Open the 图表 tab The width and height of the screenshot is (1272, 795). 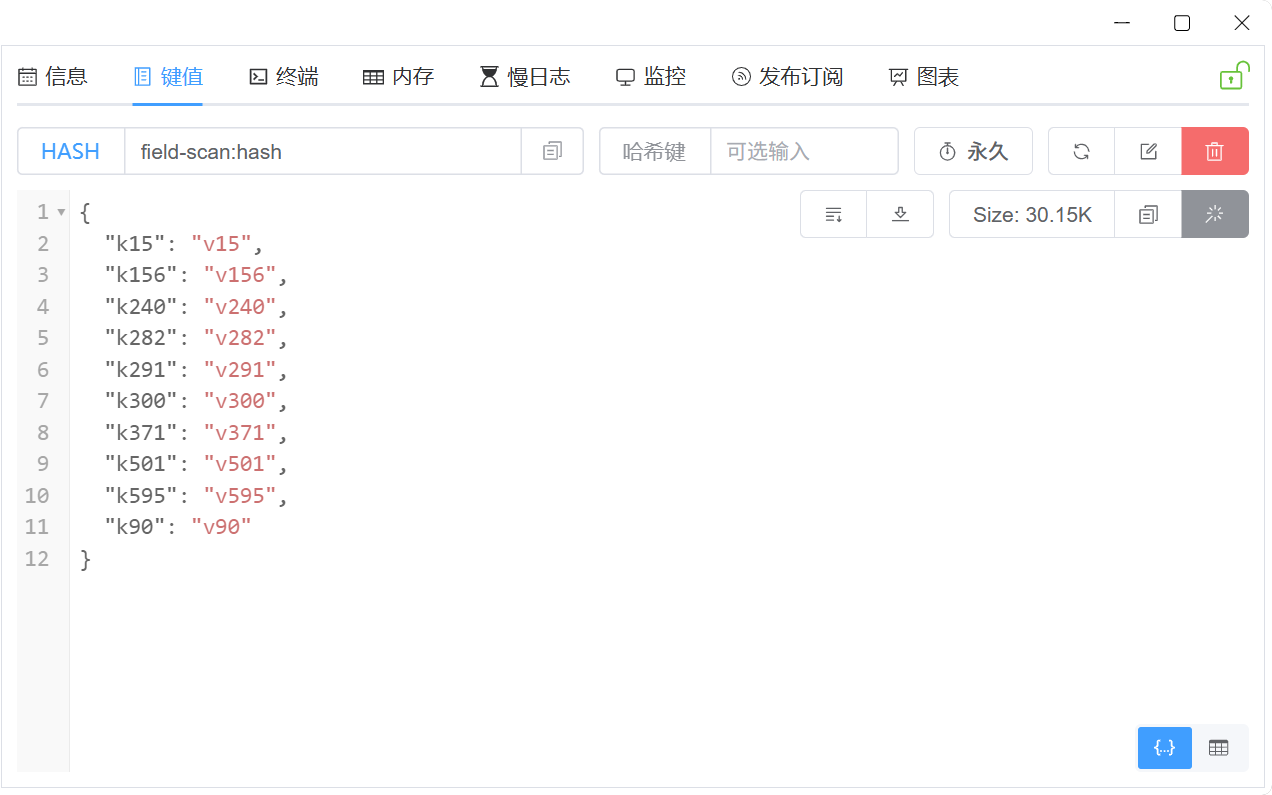tap(924, 76)
